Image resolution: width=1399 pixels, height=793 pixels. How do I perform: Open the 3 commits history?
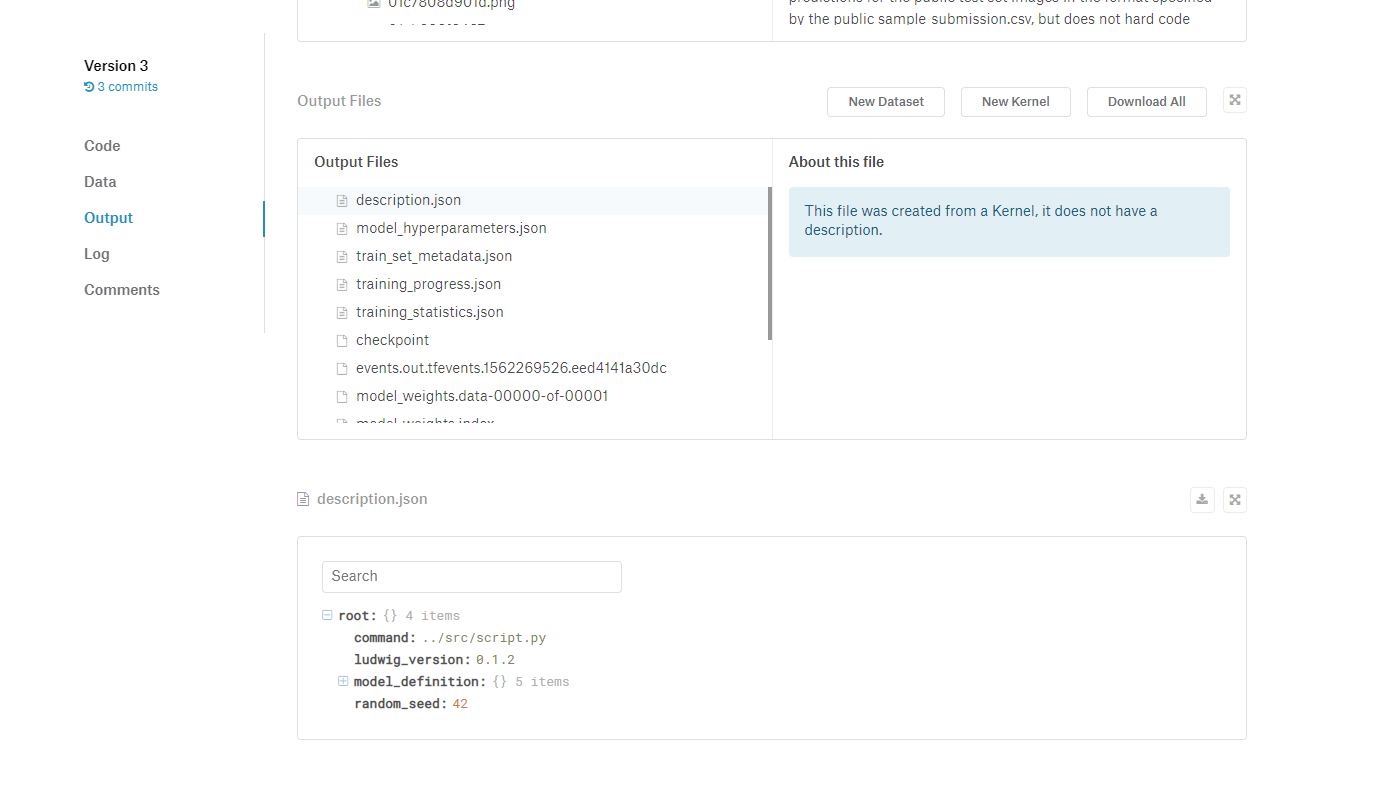coord(127,86)
